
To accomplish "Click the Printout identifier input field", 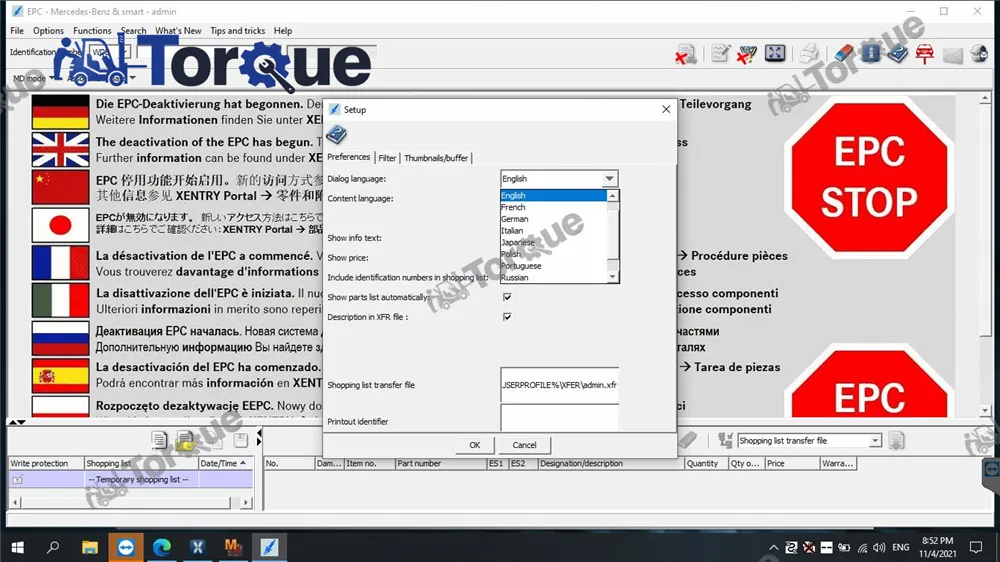I will click(559, 418).
